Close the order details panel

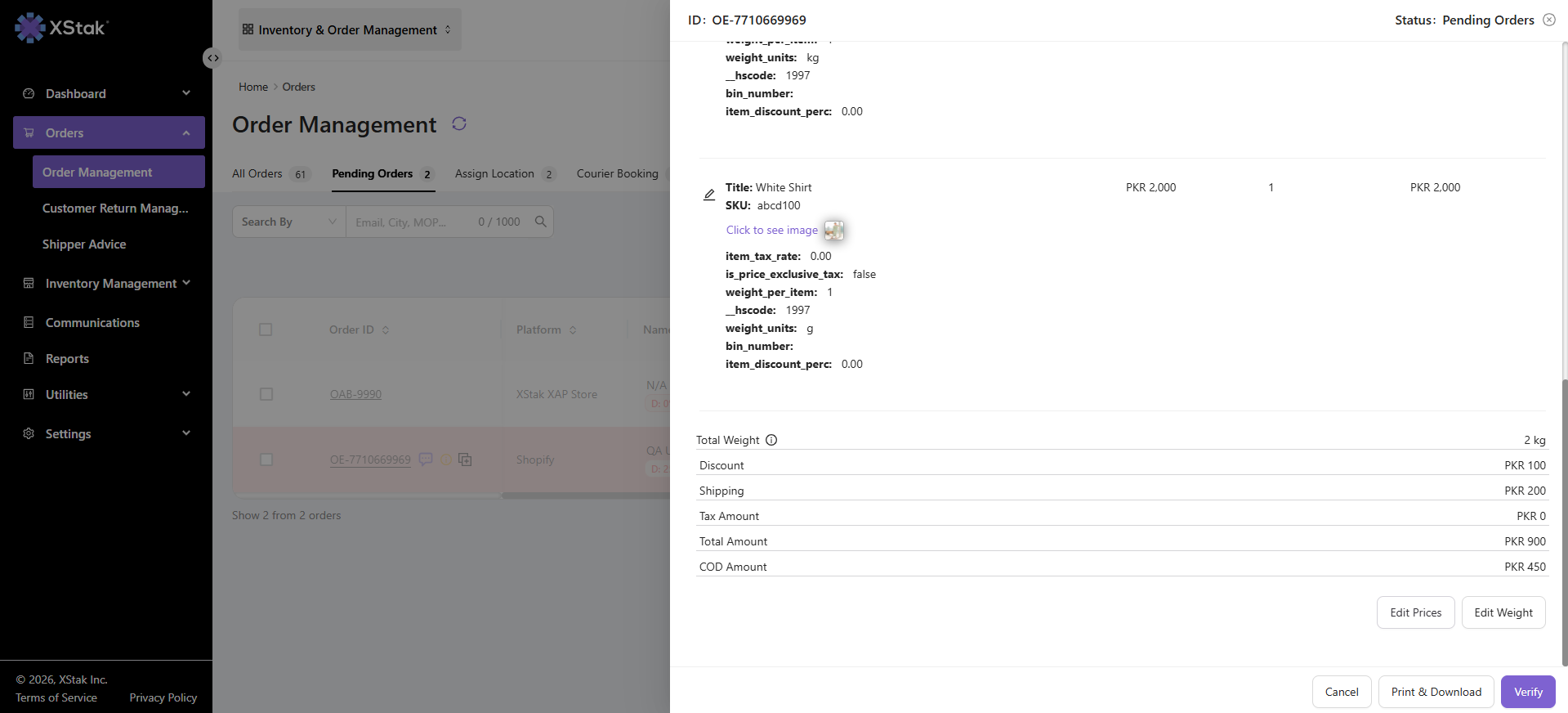point(1549,20)
